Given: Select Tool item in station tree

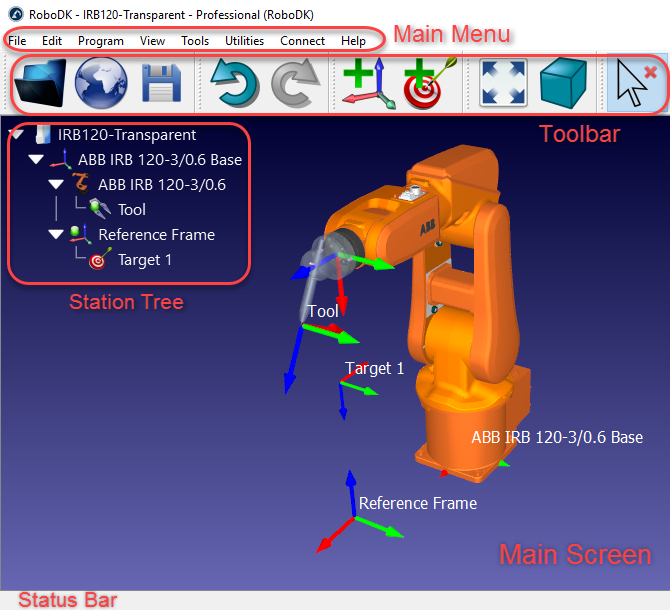Looking at the screenshot, I should pos(131,209).
